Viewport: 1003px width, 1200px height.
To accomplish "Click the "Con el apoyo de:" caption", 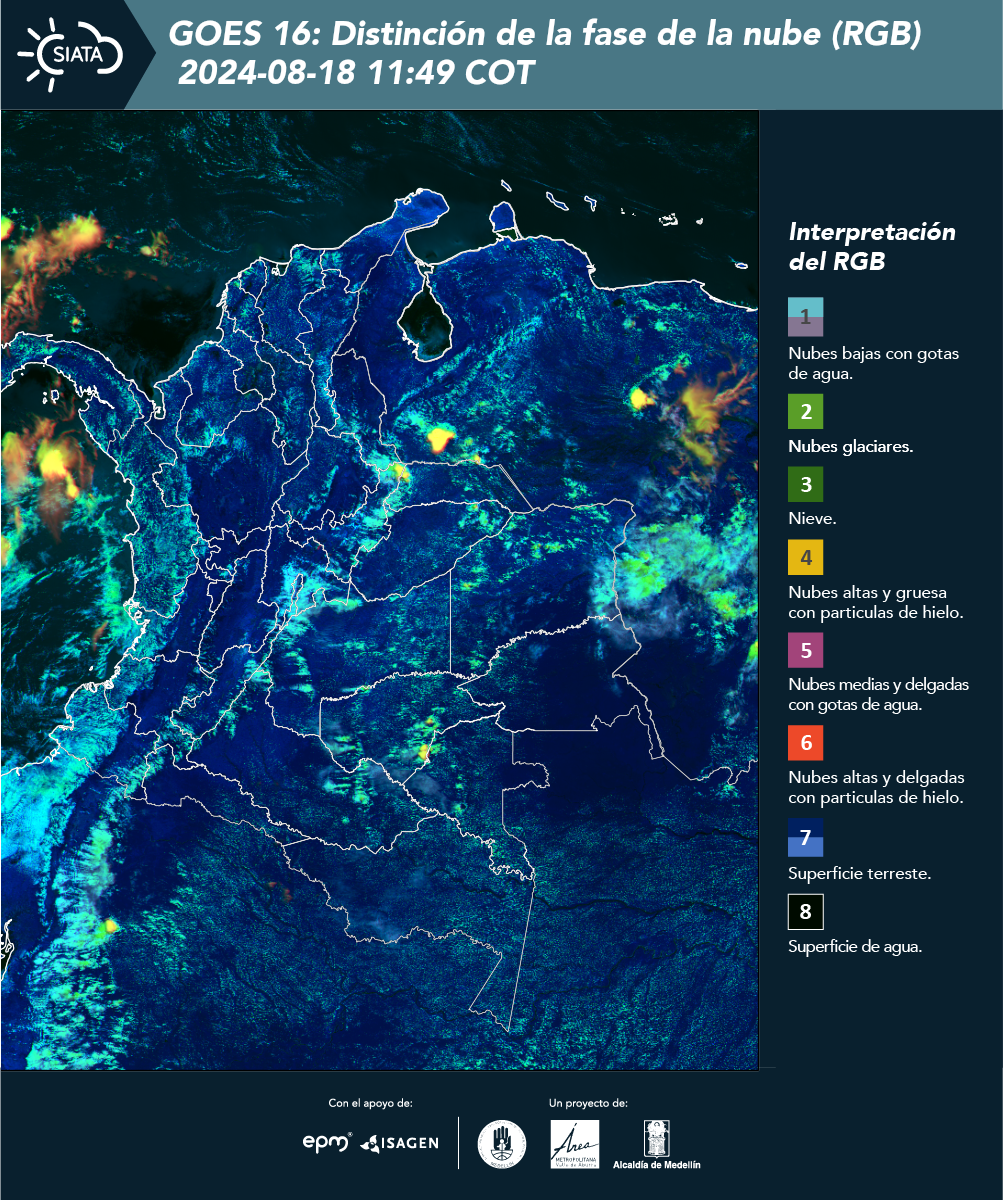I will 370,1103.
